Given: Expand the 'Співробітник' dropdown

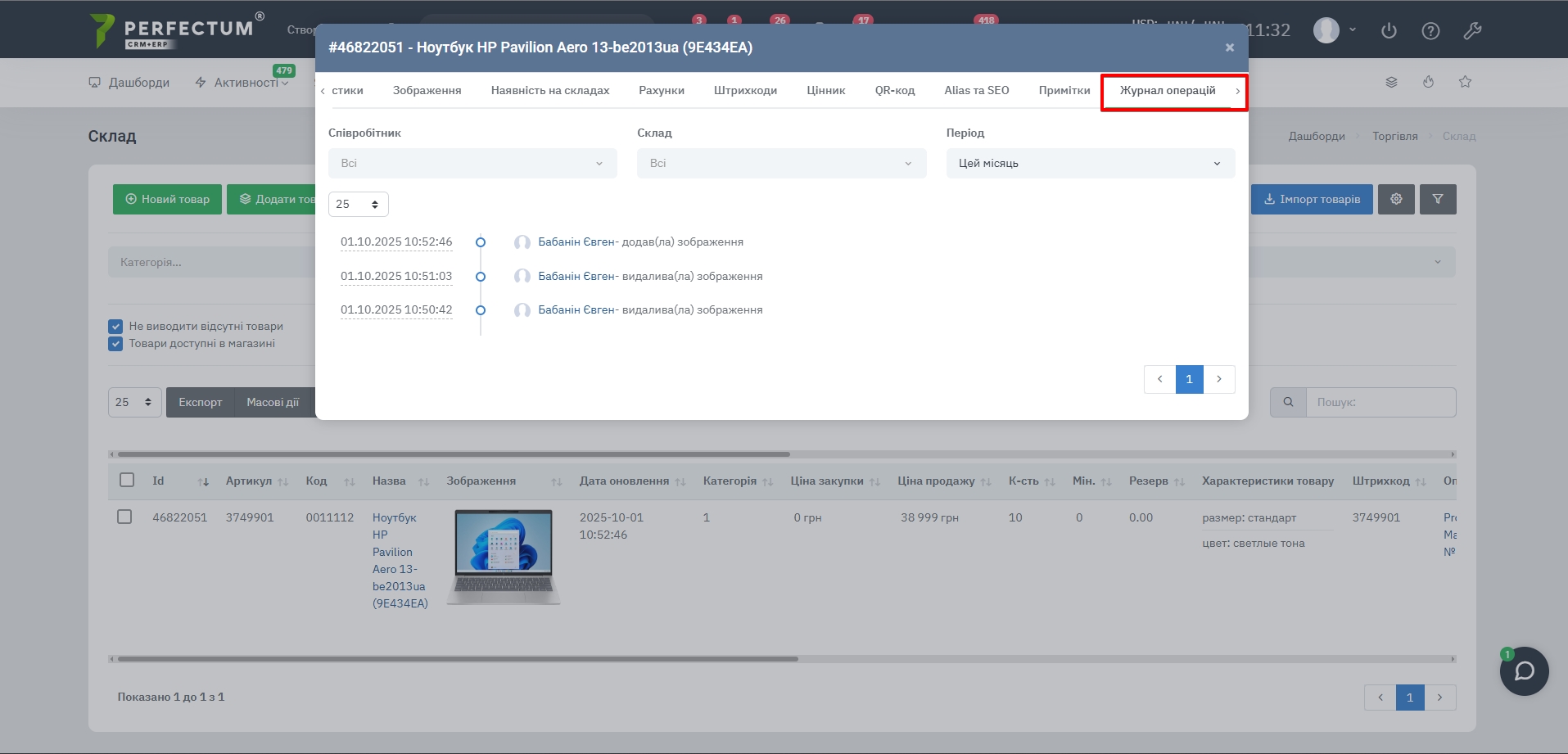Looking at the screenshot, I should click(x=472, y=163).
